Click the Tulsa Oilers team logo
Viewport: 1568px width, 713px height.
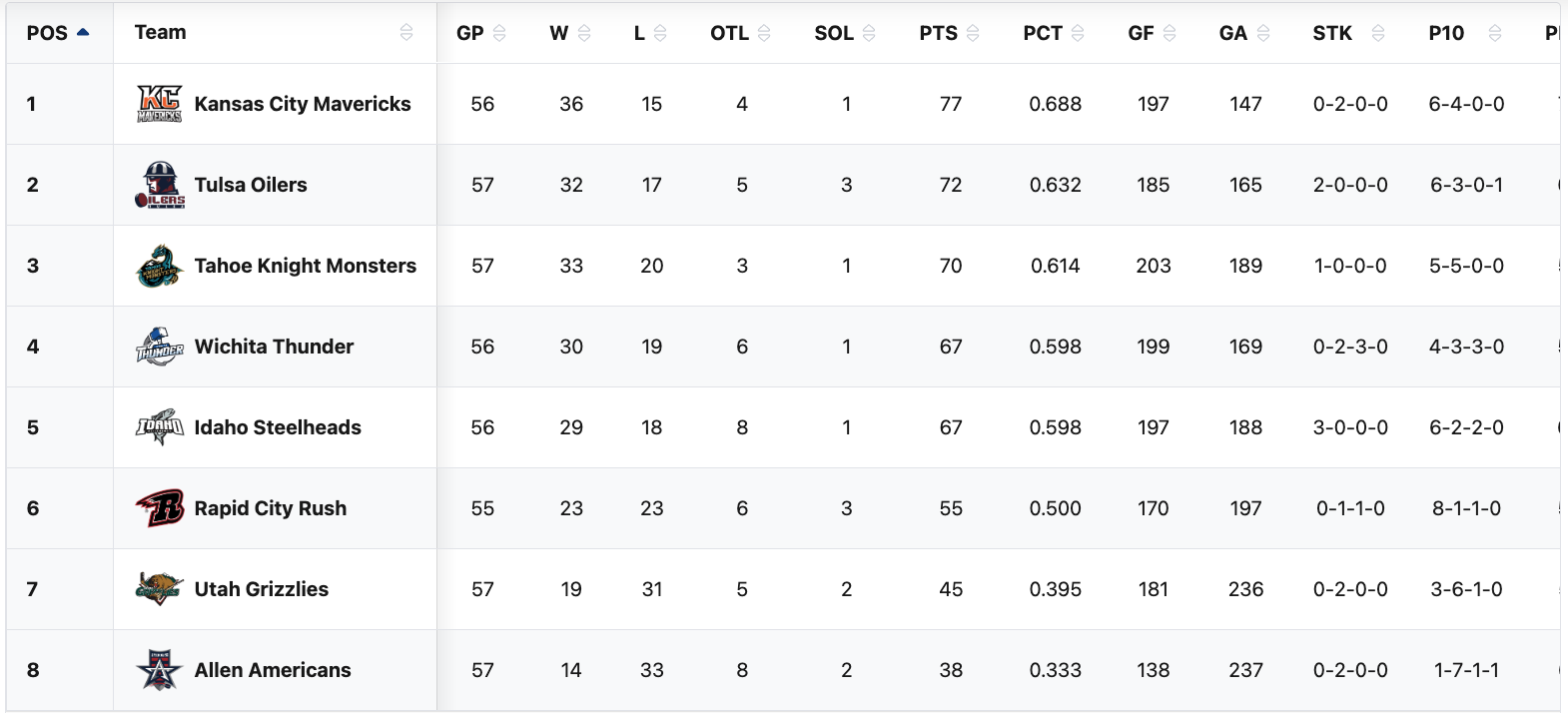click(159, 185)
